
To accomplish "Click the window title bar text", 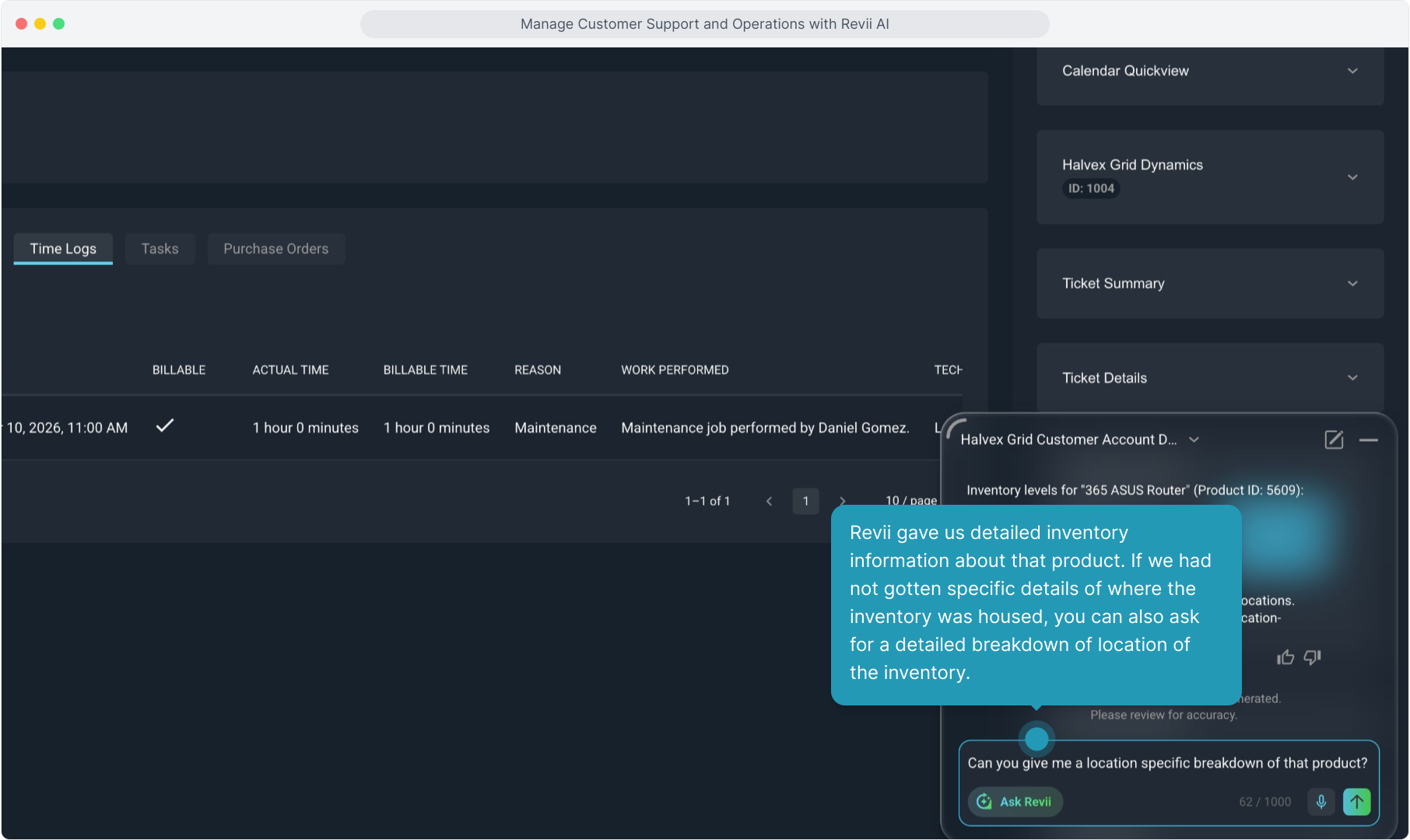I will pos(704,24).
